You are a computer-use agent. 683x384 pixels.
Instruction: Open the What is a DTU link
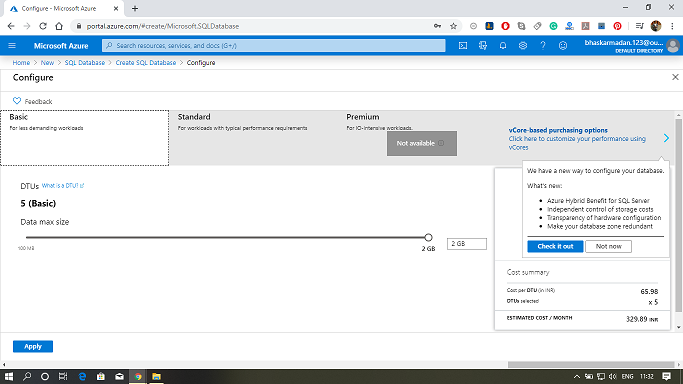(63, 186)
